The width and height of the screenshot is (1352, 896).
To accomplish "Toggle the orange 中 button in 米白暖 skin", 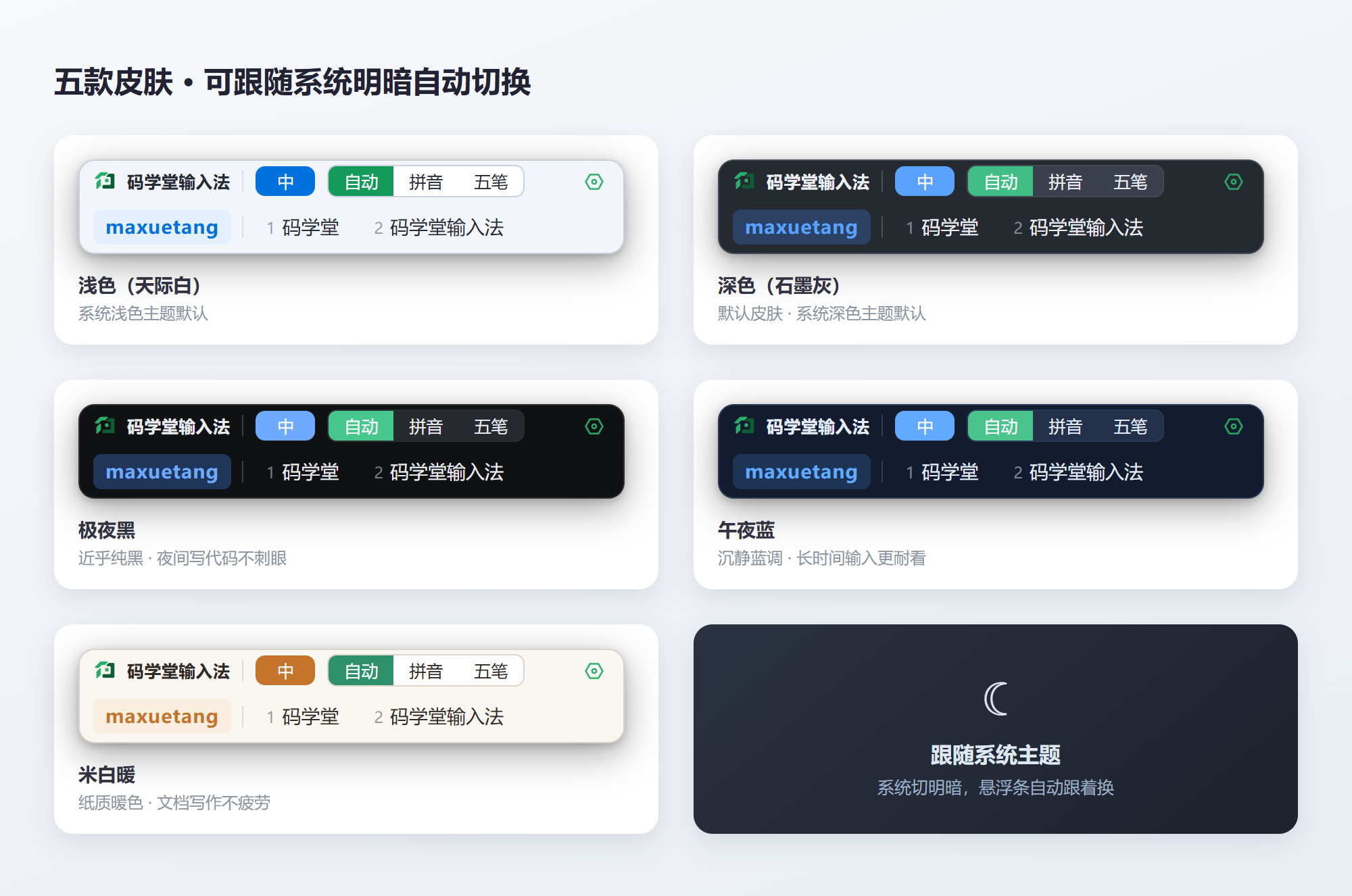I will click(285, 671).
